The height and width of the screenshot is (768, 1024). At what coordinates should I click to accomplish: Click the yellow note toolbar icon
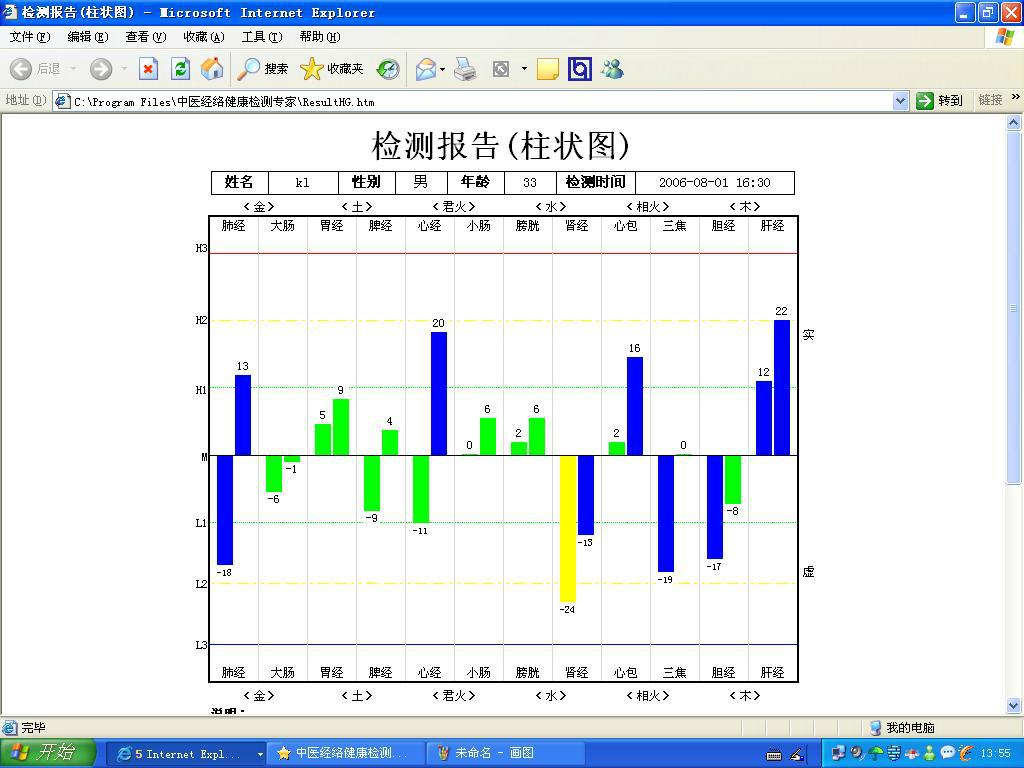547,69
